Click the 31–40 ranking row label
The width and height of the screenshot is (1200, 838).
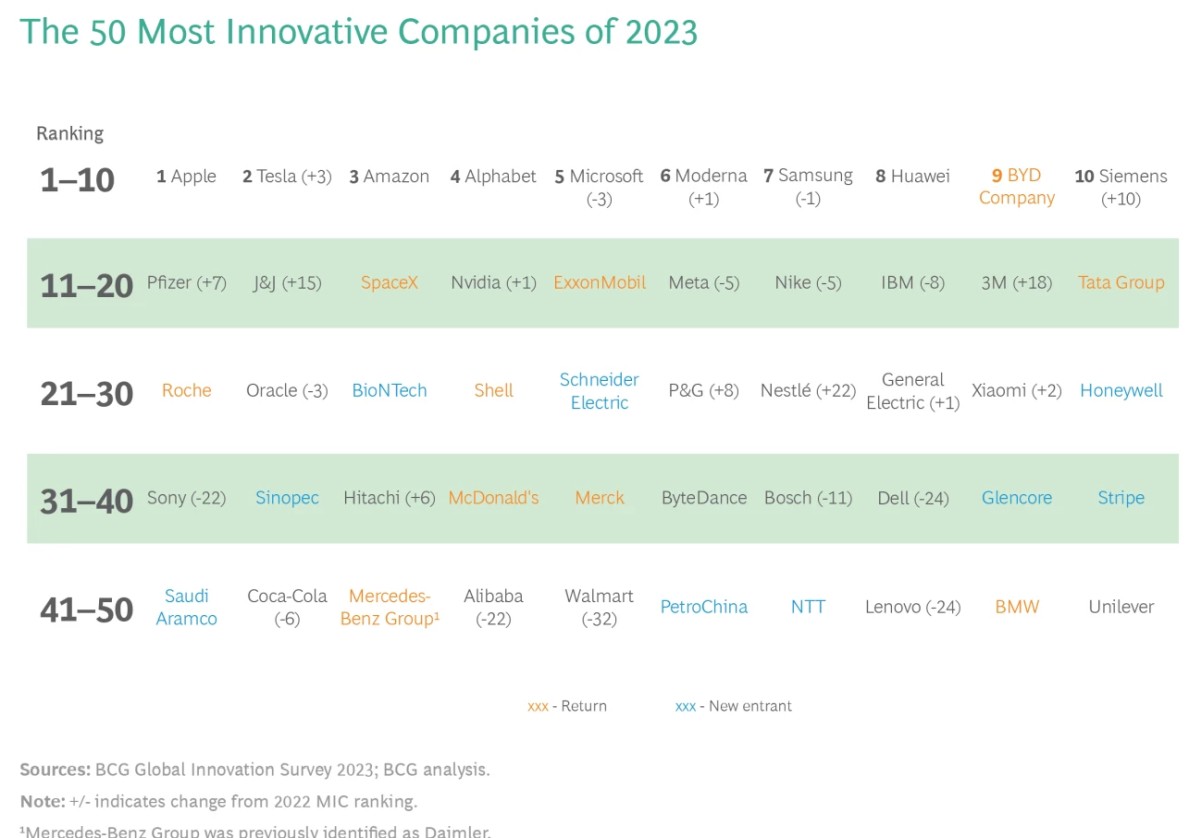(86, 500)
